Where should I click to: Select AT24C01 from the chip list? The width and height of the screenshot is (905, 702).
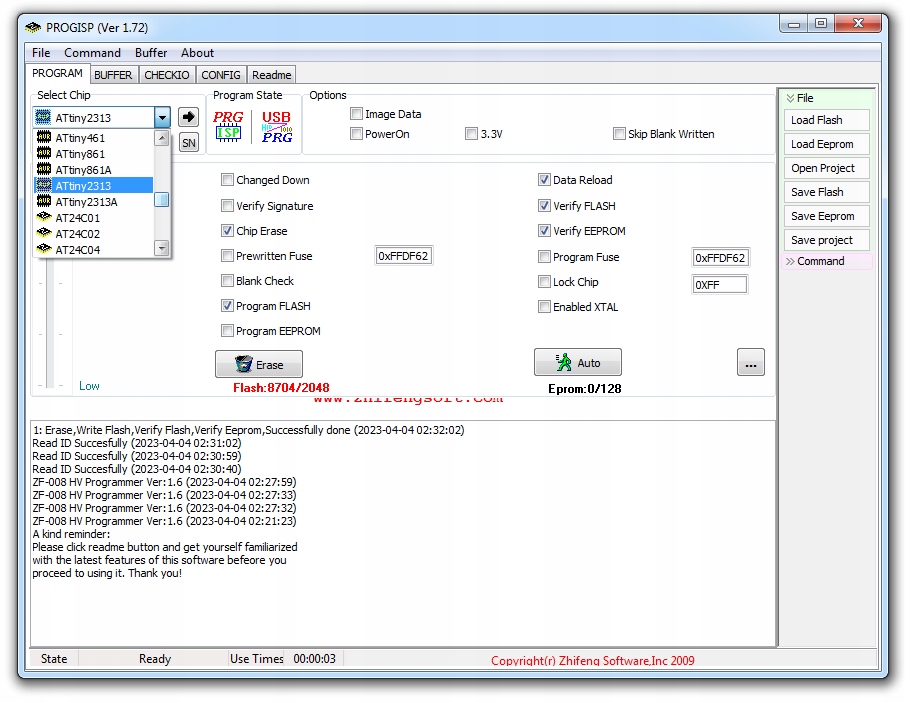pyautogui.click(x=94, y=218)
